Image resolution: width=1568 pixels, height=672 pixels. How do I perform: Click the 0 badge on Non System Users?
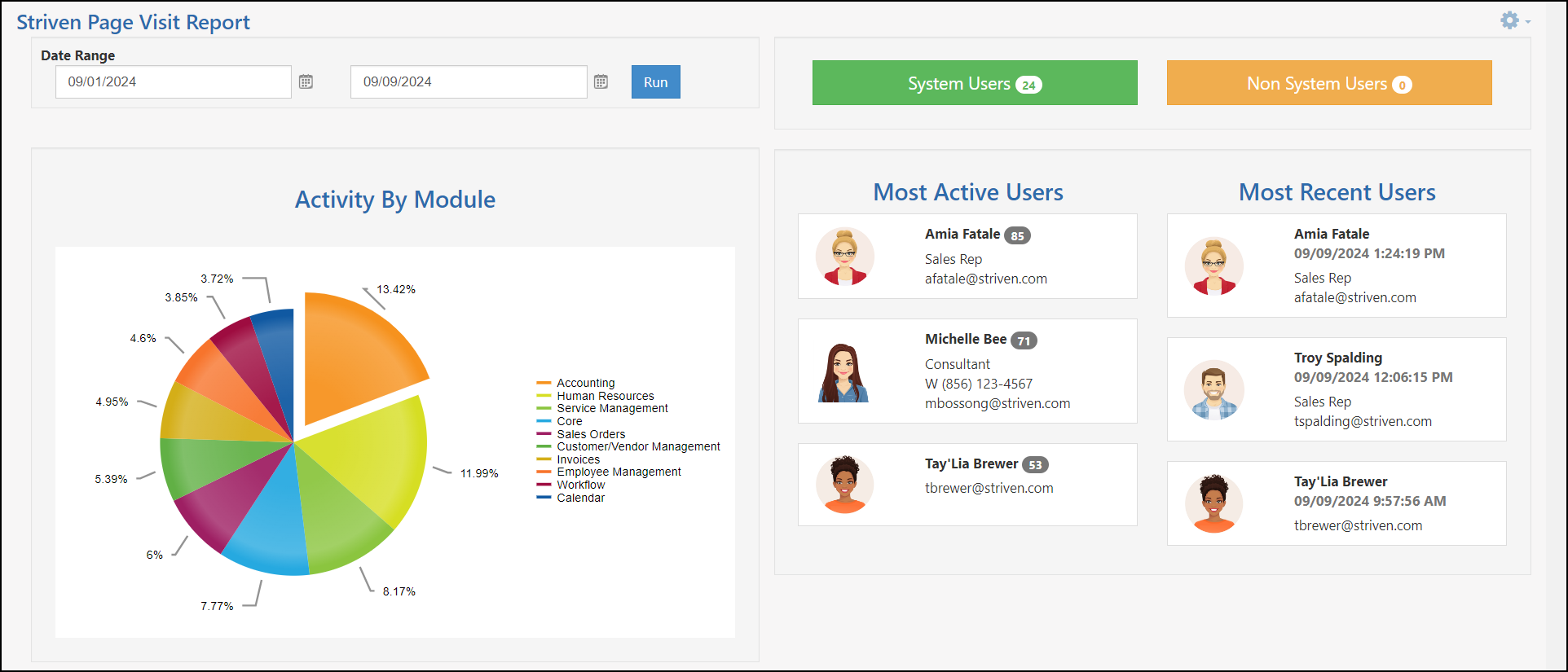click(1402, 85)
